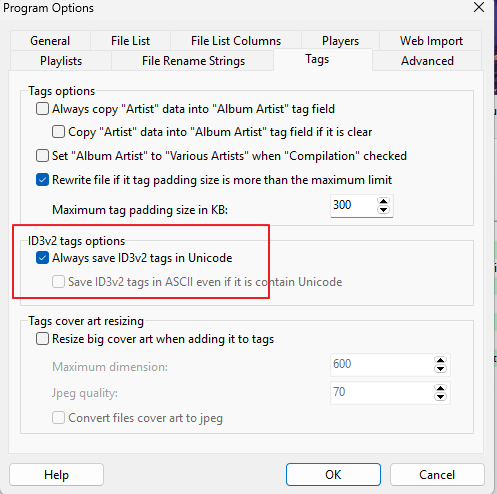
Task: Open the File List Columns tab
Action: click(x=236, y=41)
